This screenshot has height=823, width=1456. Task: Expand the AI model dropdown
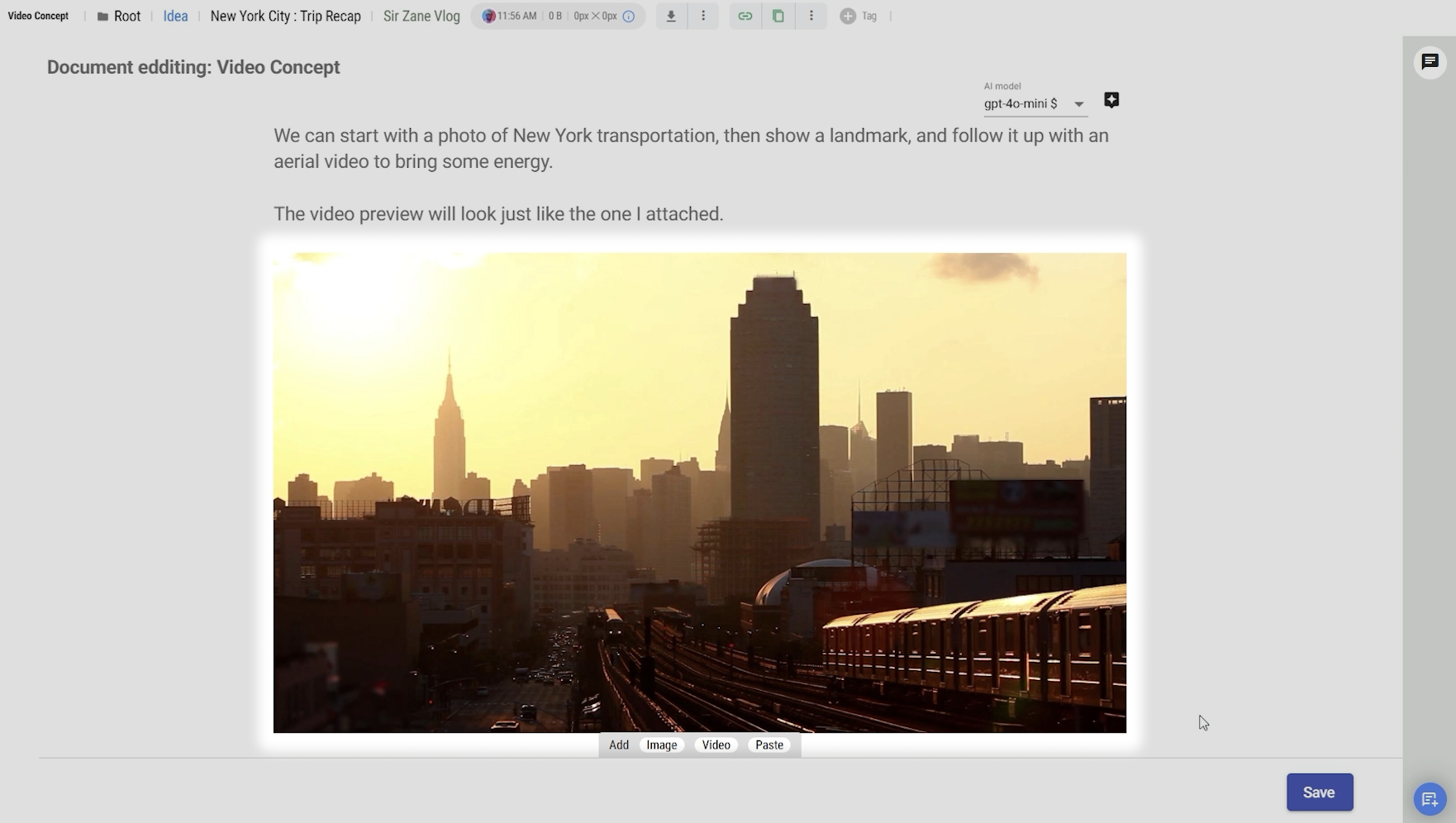click(x=1078, y=104)
